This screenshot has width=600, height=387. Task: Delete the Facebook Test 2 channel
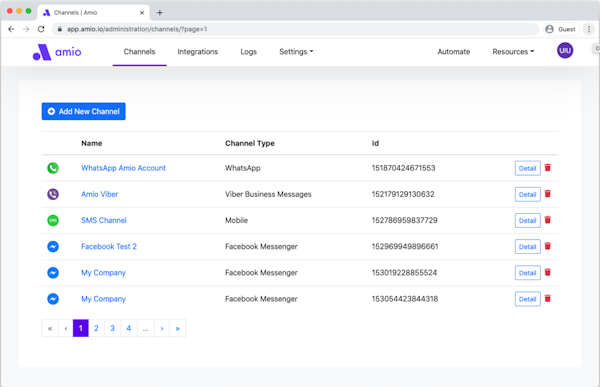click(548, 246)
